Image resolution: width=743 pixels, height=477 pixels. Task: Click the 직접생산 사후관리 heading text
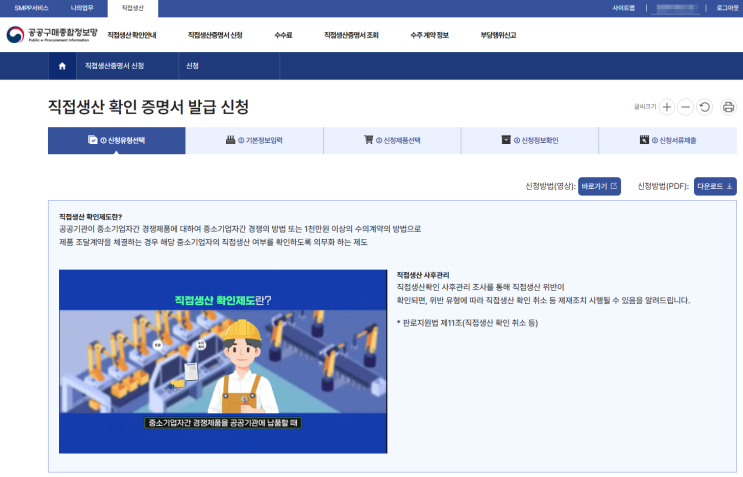pos(423,275)
